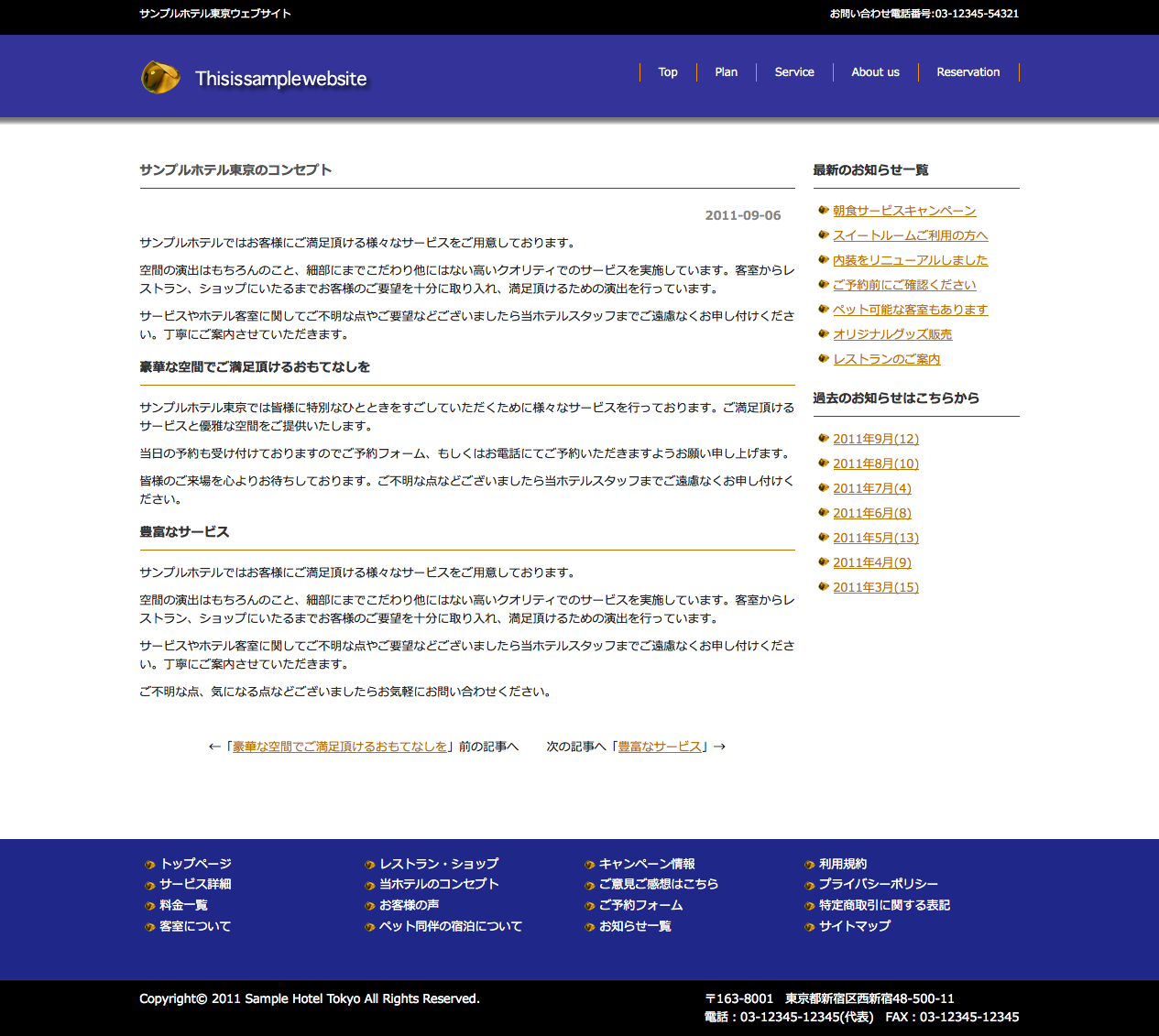Open the スイートルームご利用の方へ link
Image resolution: width=1159 pixels, height=1036 pixels.
pyautogui.click(x=910, y=235)
